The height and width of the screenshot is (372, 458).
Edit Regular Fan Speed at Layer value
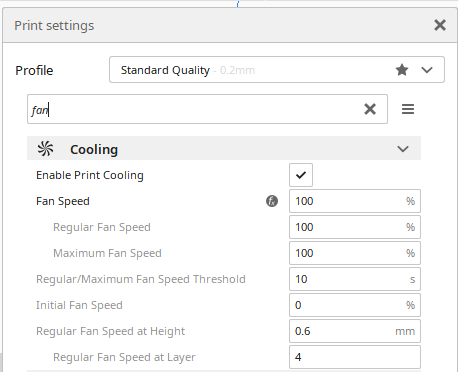point(355,357)
